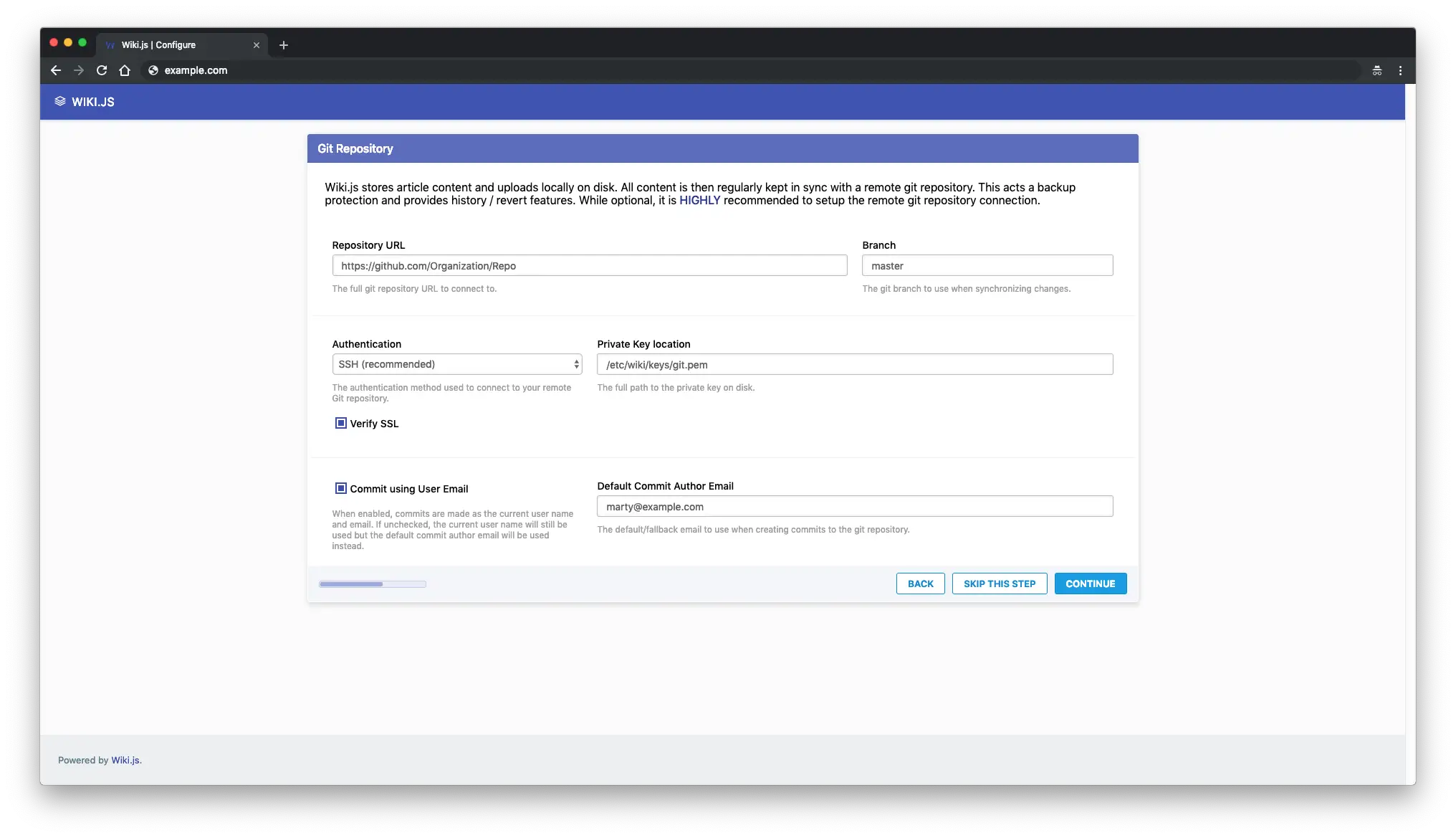Click the Repository URL field
1456x838 pixels.
click(x=590, y=265)
